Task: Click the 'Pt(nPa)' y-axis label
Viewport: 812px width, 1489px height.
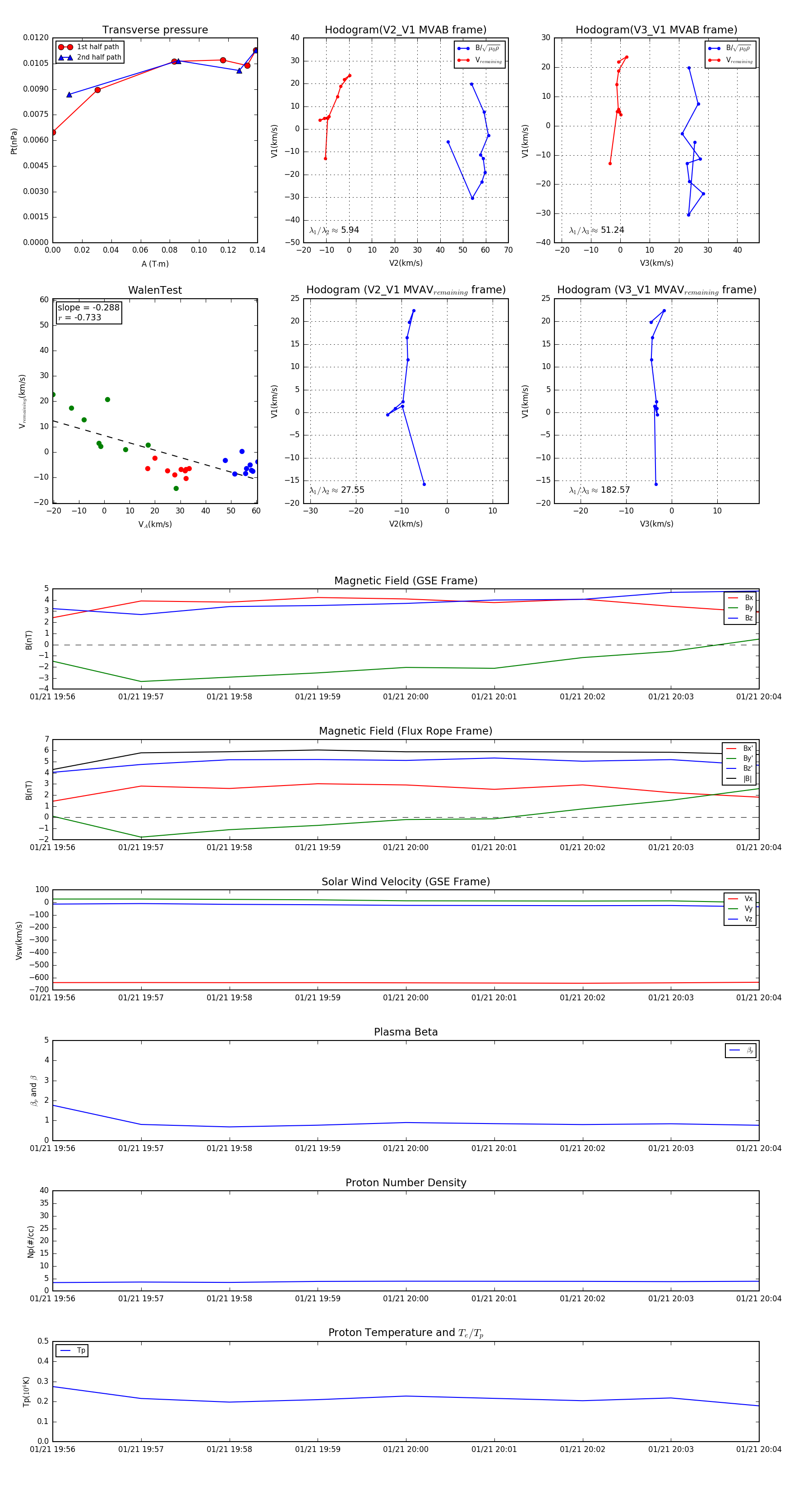Action: [x=14, y=140]
